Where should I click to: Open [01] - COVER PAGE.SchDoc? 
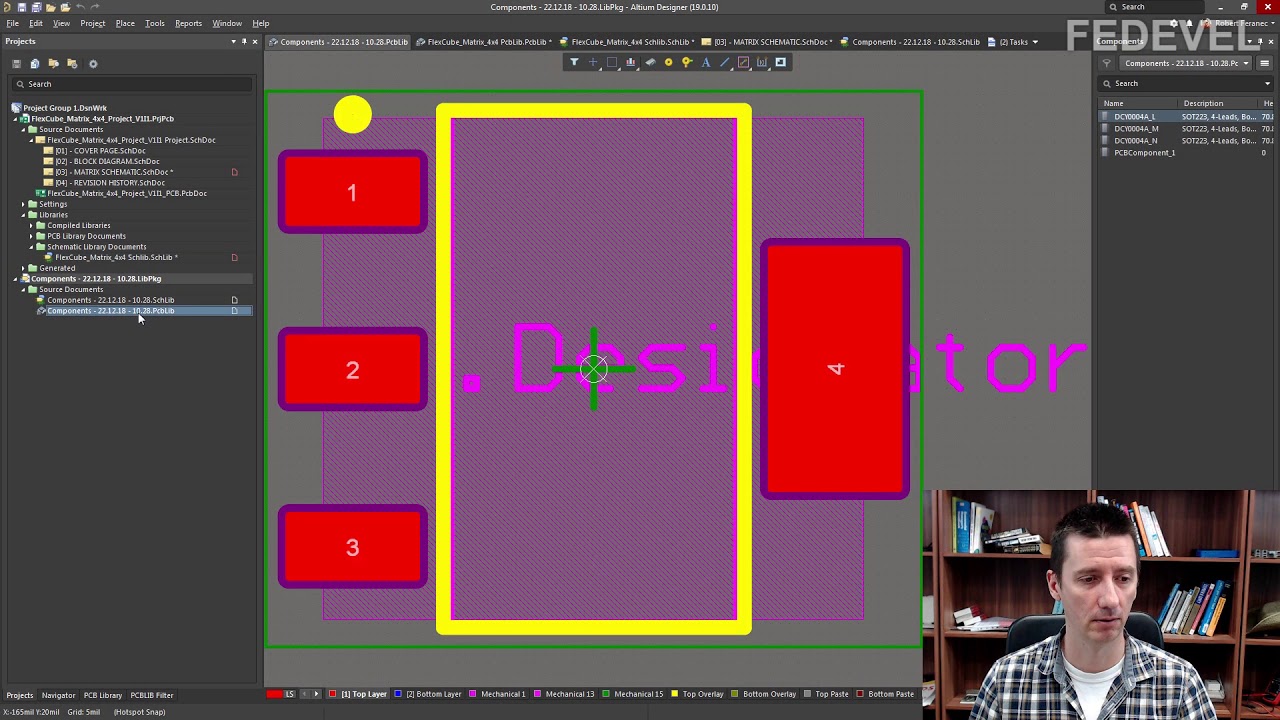[100, 151]
